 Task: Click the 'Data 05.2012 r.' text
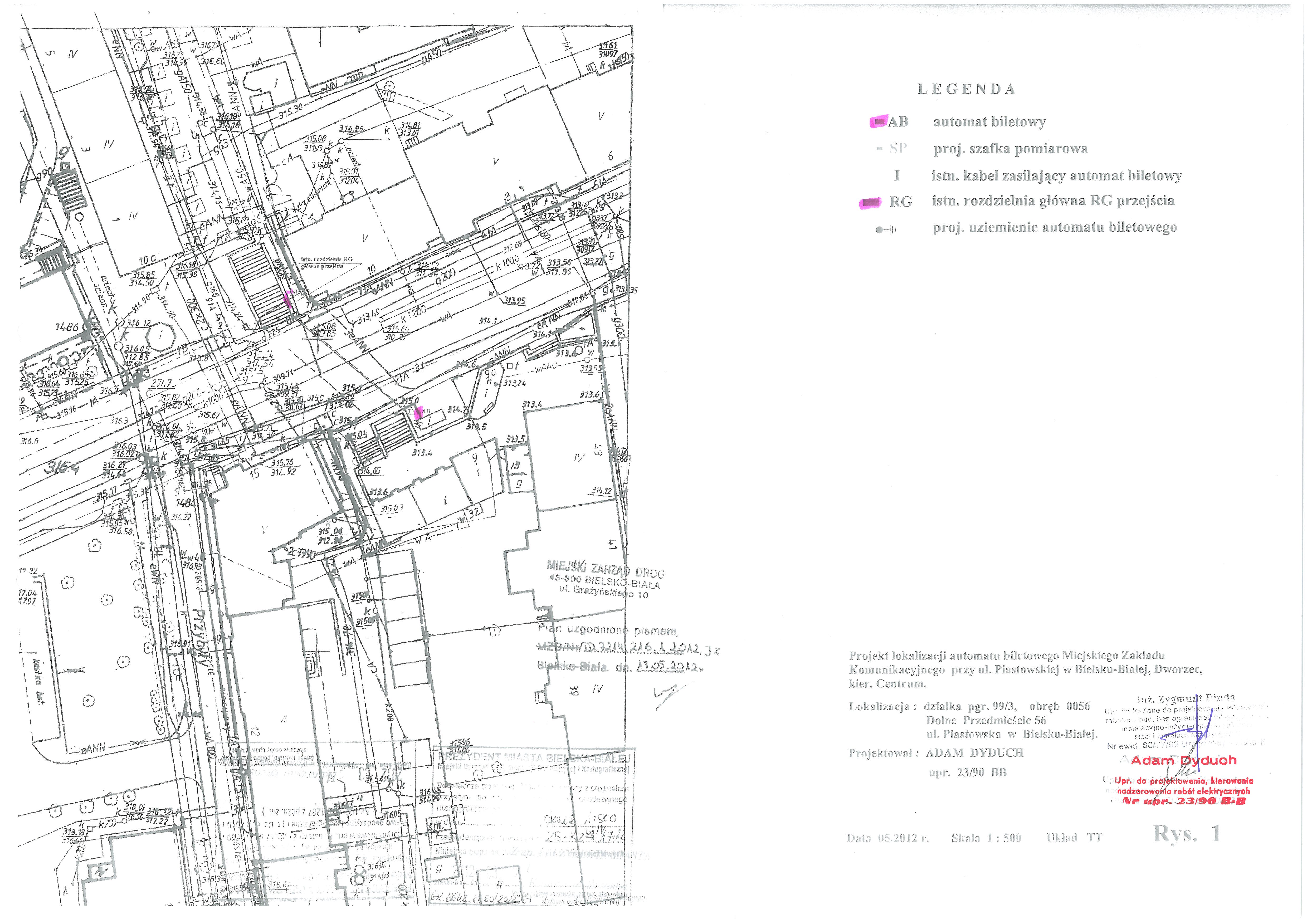887,838
